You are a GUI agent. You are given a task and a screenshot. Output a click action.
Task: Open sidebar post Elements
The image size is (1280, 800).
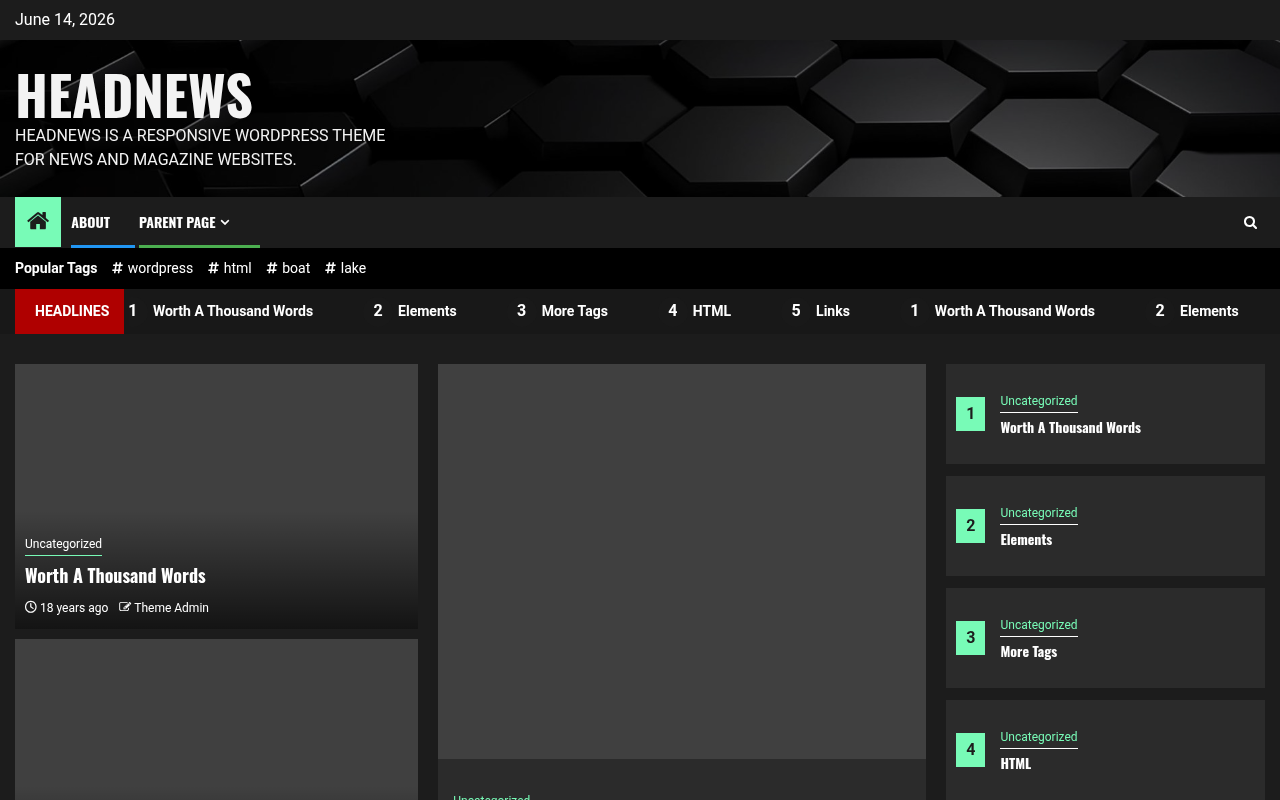tap(1026, 540)
